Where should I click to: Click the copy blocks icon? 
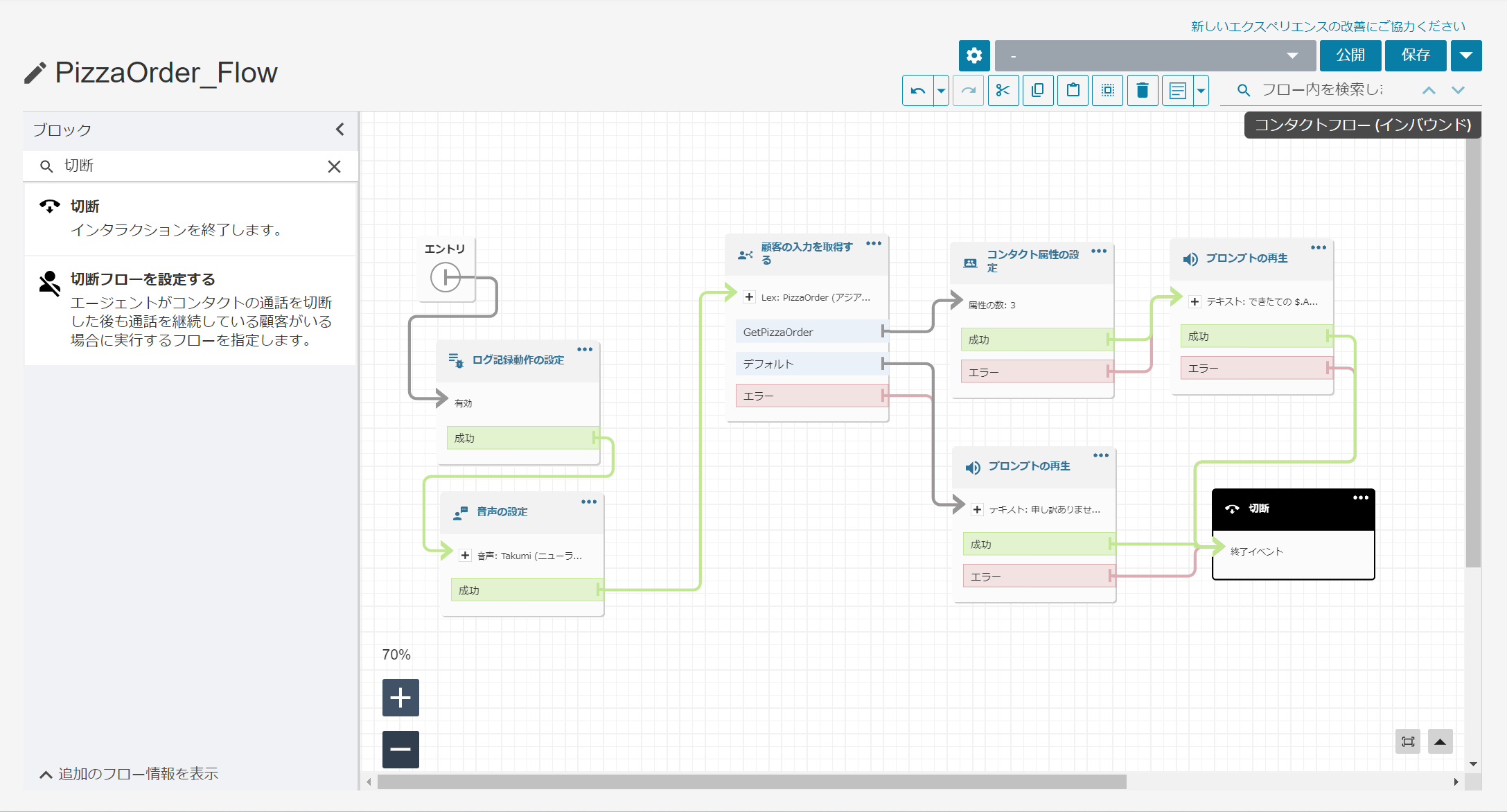point(1037,91)
